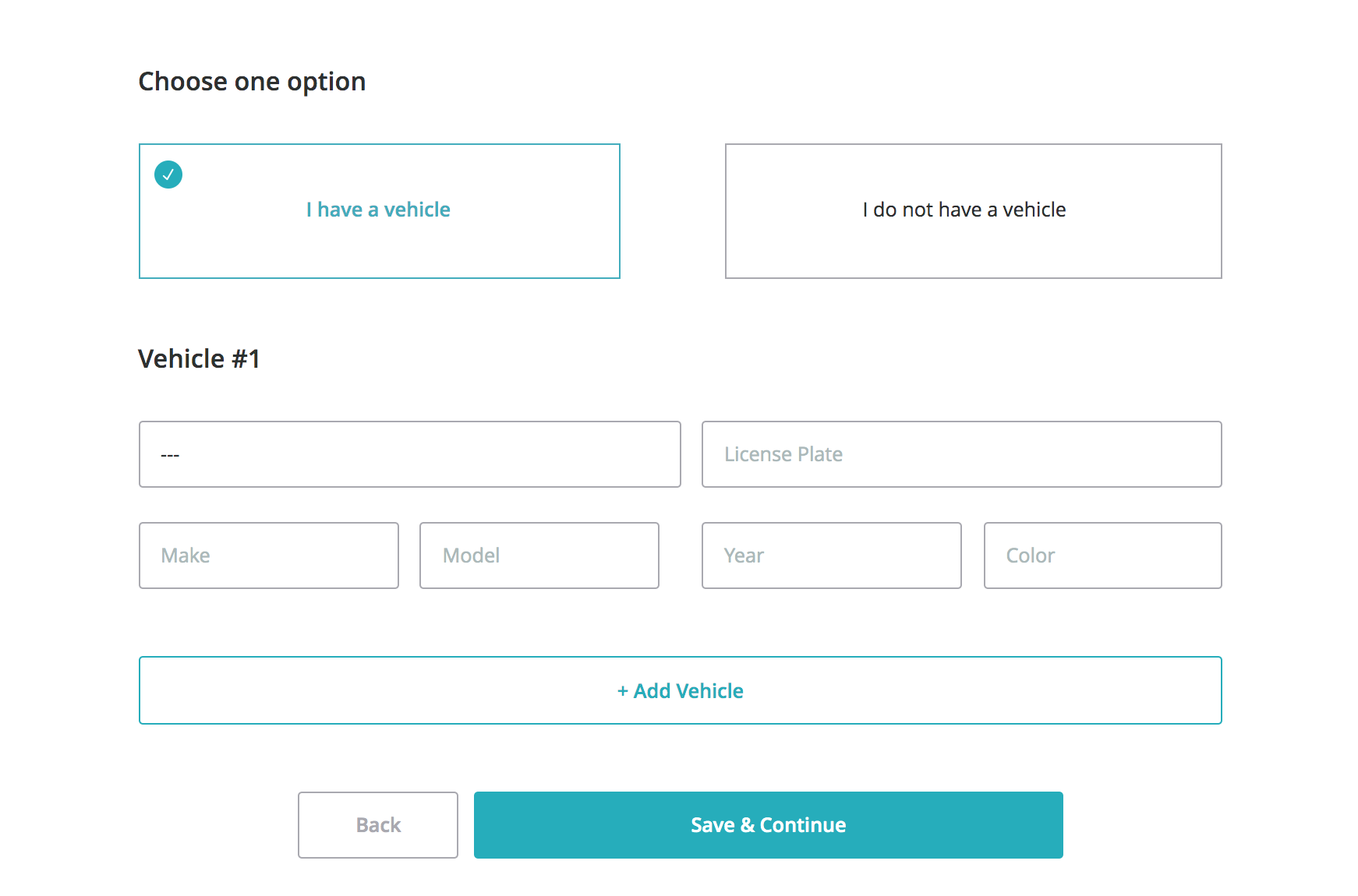1358x896 pixels.
Task: Click the teal checkmark circle icon
Action: point(168,175)
